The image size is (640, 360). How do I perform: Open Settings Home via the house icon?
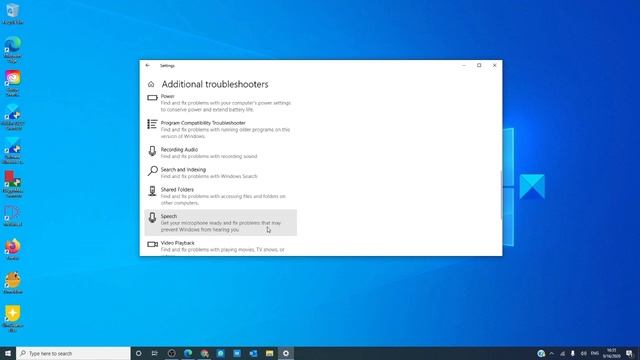[151, 84]
